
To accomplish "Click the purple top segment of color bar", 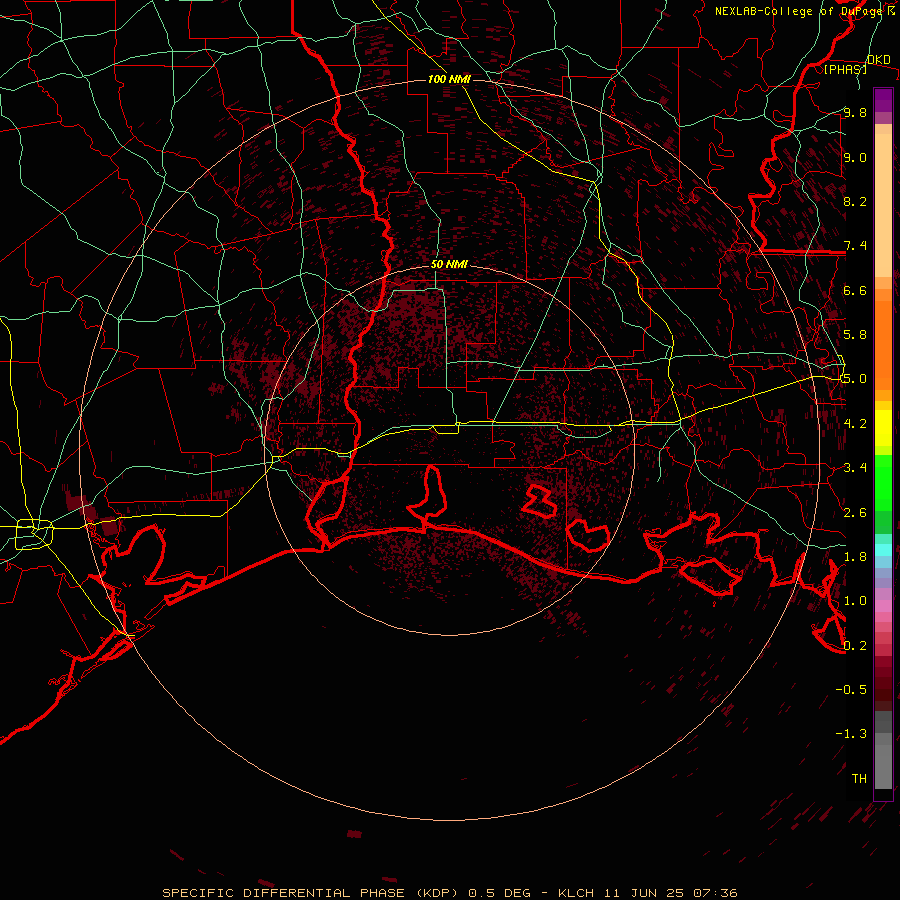I will (x=883, y=100).
